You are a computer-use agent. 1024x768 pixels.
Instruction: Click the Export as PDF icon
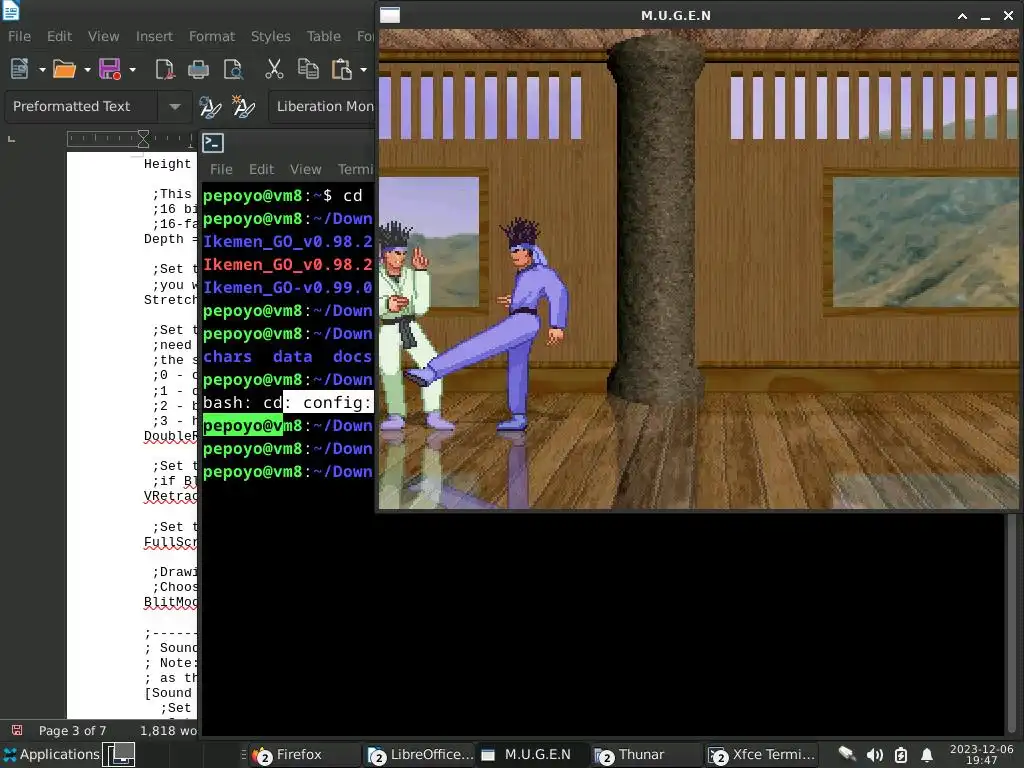pyautogui.click(x=165, y=69)
